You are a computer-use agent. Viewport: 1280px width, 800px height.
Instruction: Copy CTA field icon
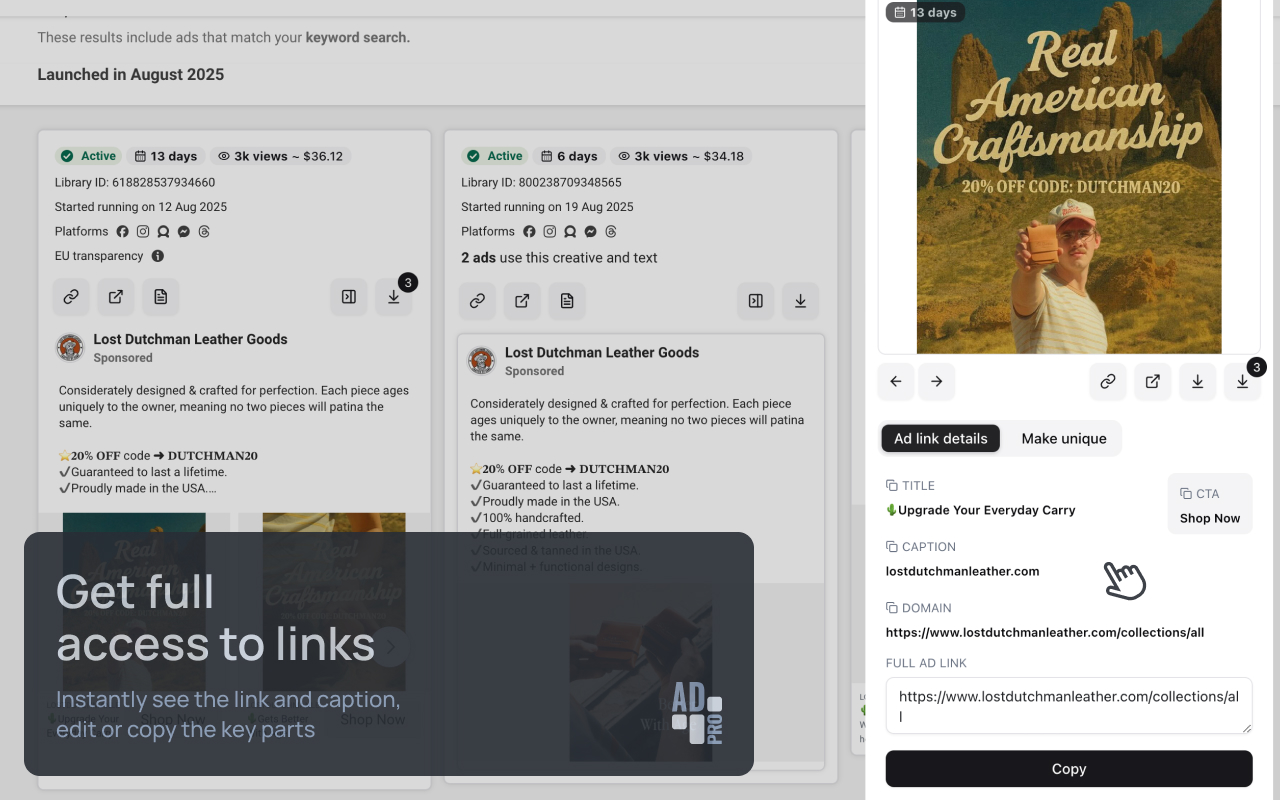1186,494
